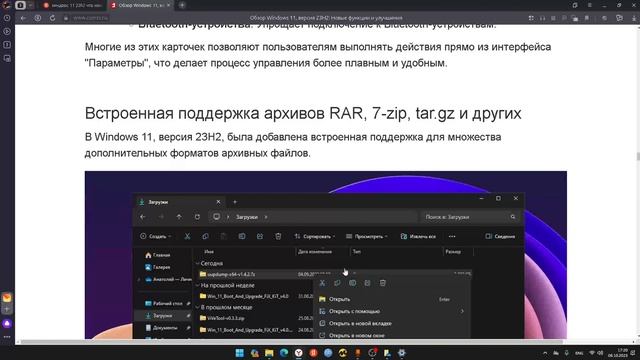Click the horizontal page scrollbar

(292, 342)
